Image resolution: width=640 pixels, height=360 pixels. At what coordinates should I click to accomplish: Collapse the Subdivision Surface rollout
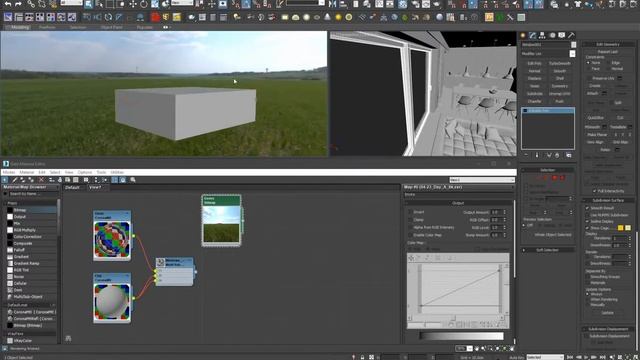(x=607, y=200)
